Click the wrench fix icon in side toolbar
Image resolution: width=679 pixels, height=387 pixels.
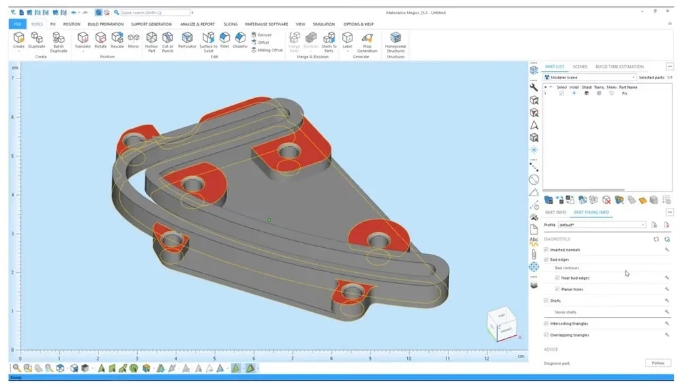534,87
